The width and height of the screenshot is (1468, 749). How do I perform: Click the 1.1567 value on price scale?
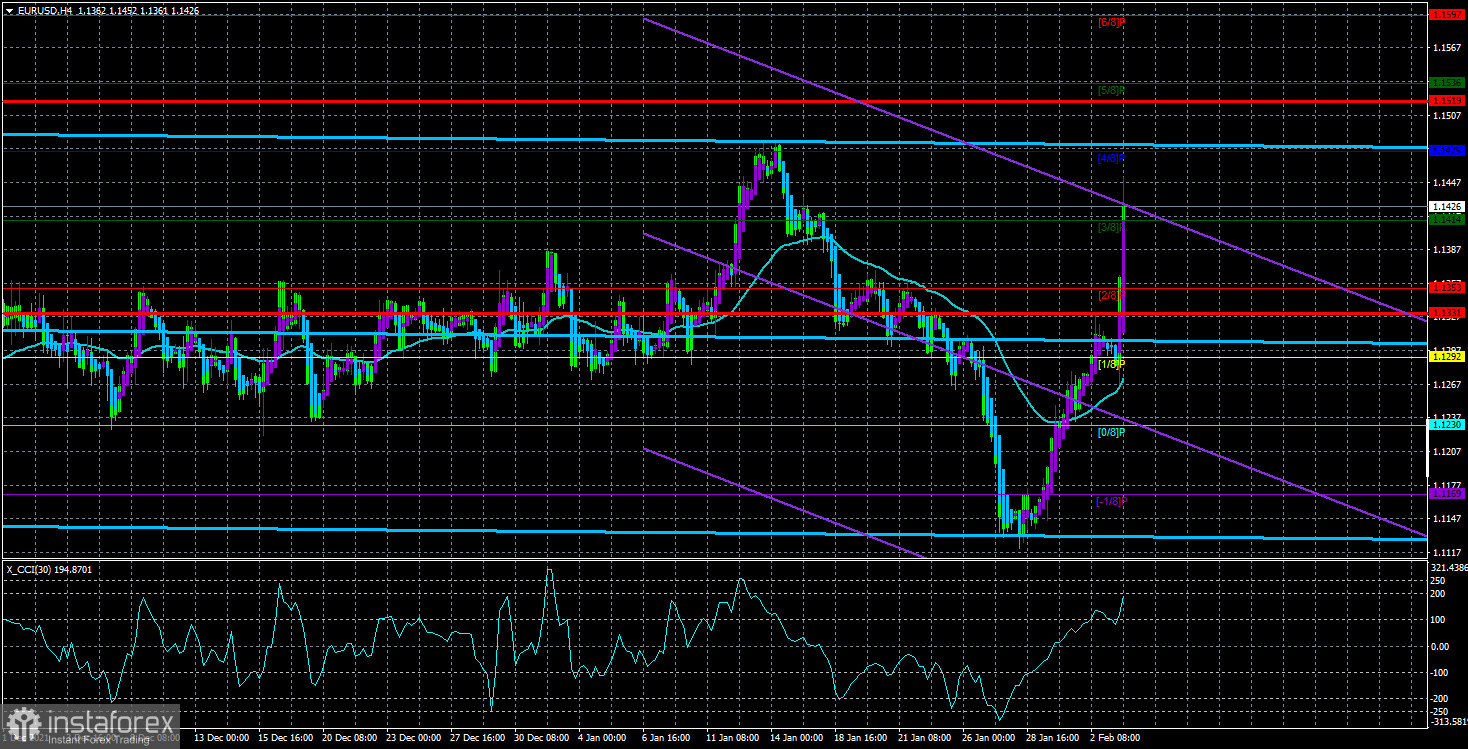click(1447, 48)
